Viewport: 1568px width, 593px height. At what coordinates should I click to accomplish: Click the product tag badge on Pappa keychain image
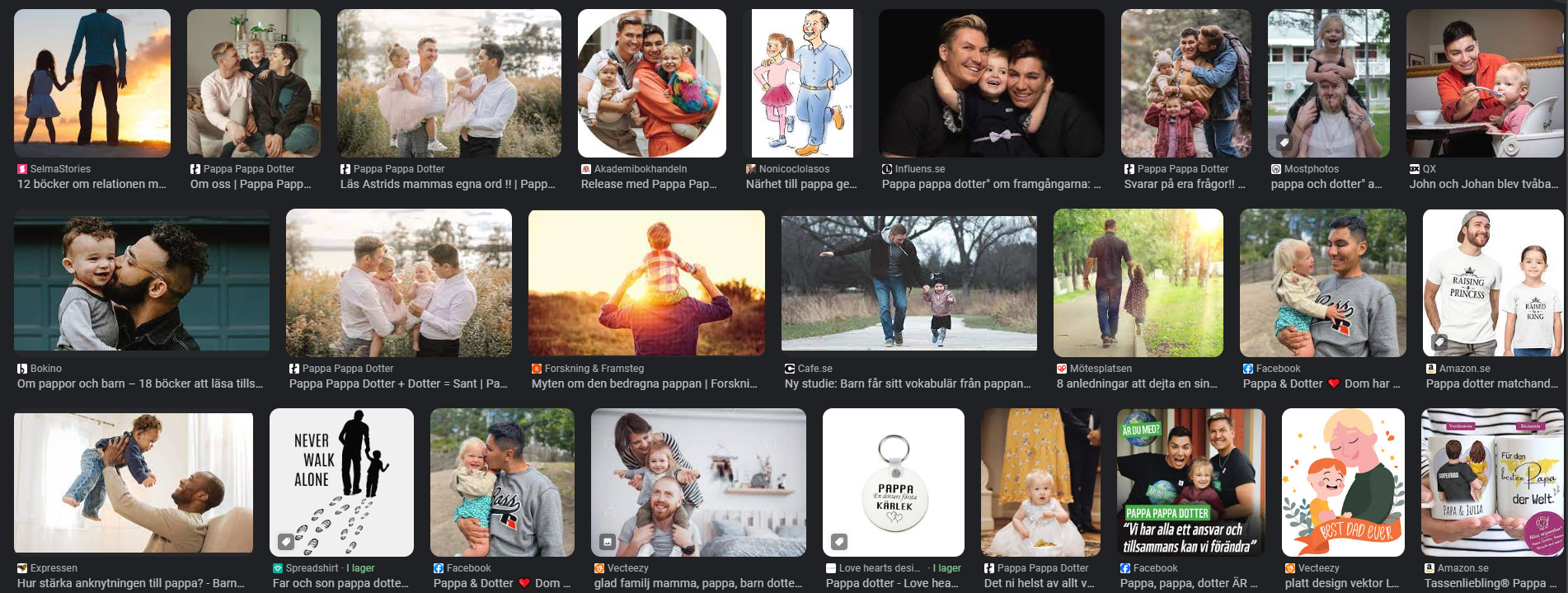point(838,542)
